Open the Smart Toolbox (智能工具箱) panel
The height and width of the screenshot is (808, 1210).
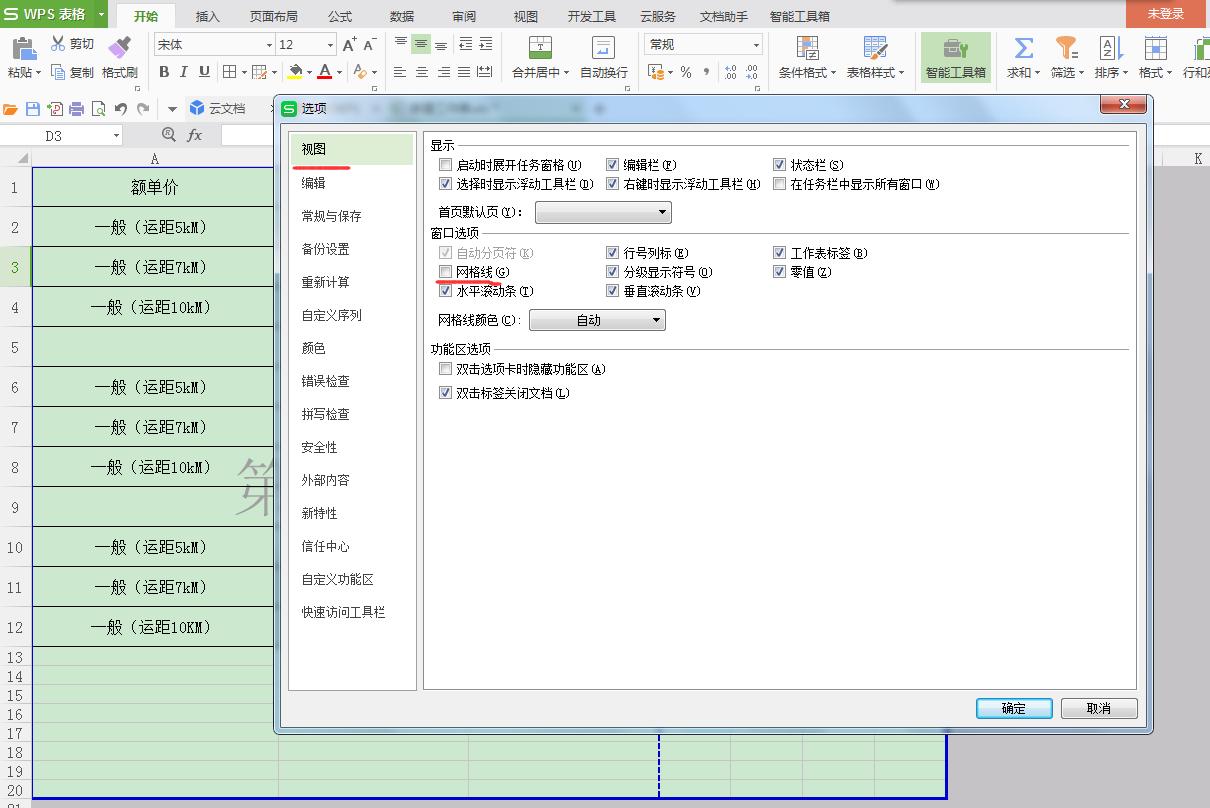[x=955, y=57]
